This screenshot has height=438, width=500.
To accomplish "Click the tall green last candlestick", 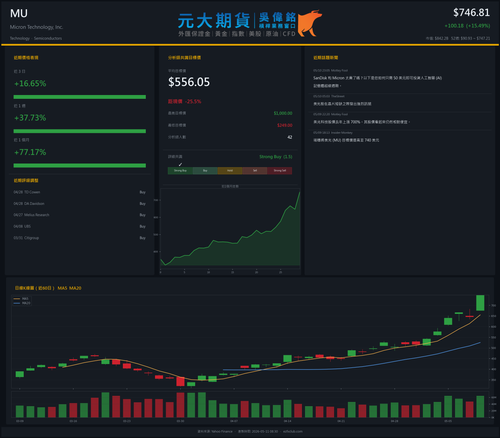I will pyautogui.click(x=480, y=303).
